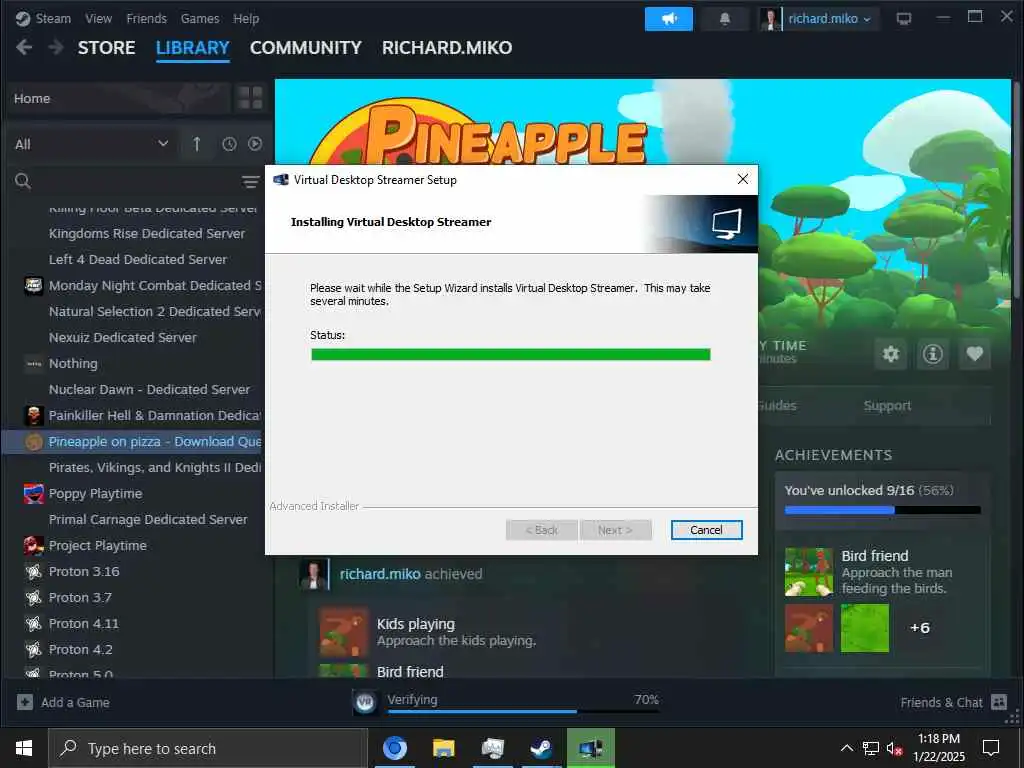Click the Project Playtime game icon

tap(33, 545)
